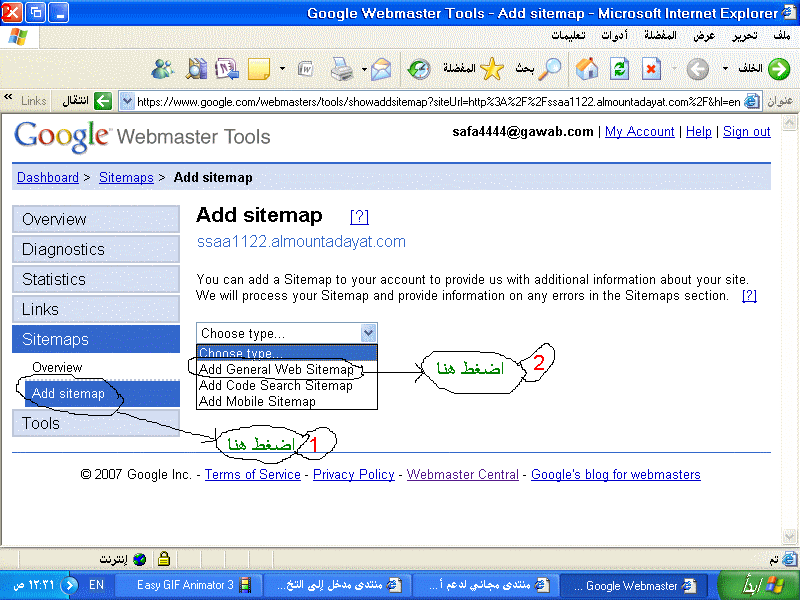This screenshot has width=800, height=600.
Task: Open the Statistics sidebar section
Action: (x=96, y=279)
